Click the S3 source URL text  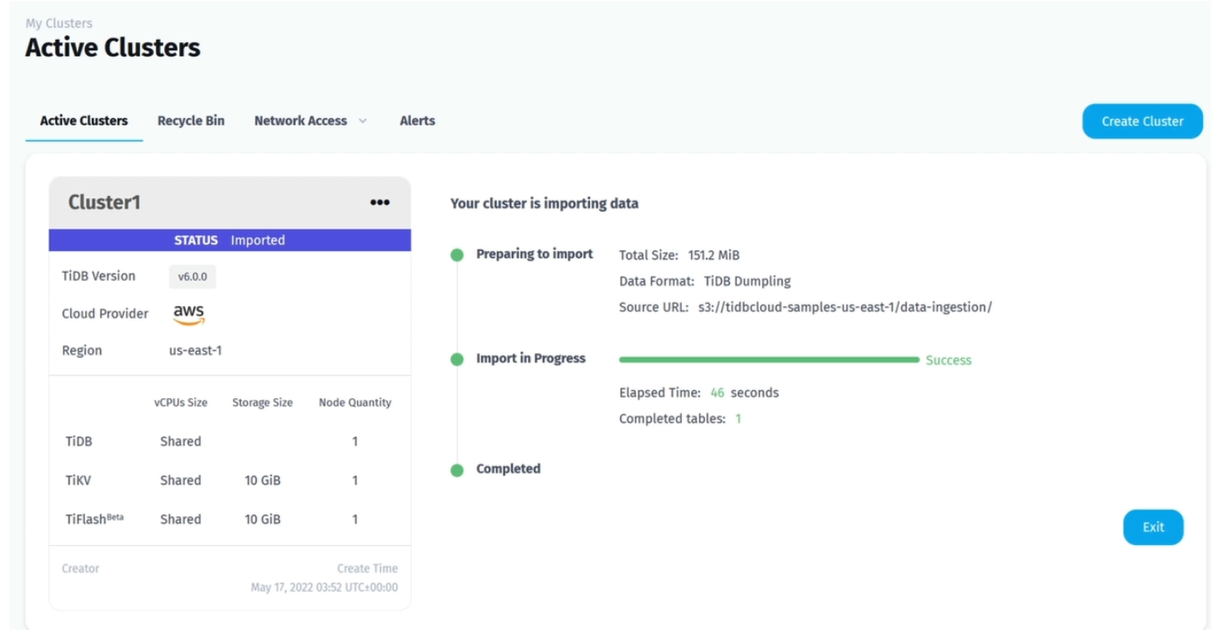click(x=845, y=307)
